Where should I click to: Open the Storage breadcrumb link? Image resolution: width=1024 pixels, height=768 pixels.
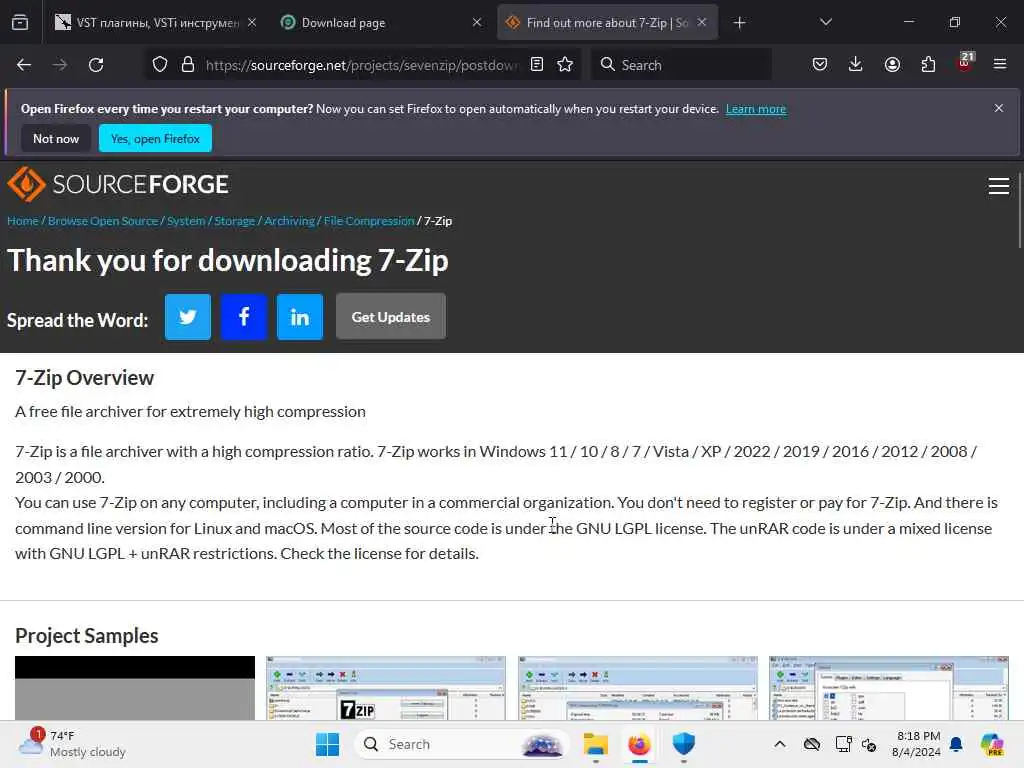[x=234, y=221]
